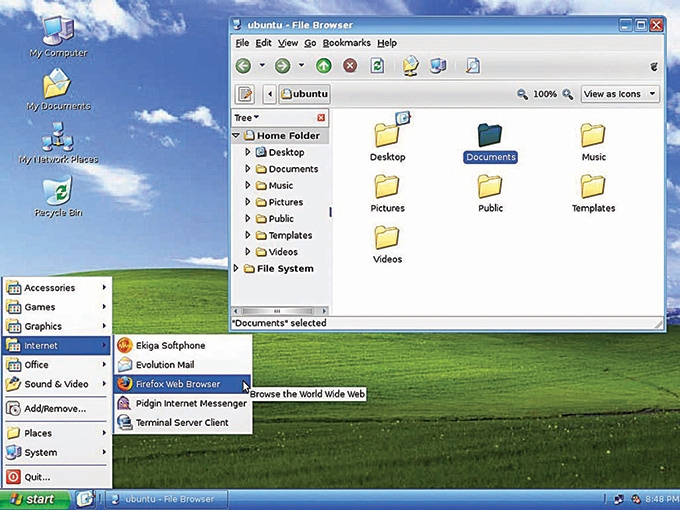The height and width of the screenshot is (510, 680).
Task: Open the My Documents desktop icon
Action: [x=59, y=90]
